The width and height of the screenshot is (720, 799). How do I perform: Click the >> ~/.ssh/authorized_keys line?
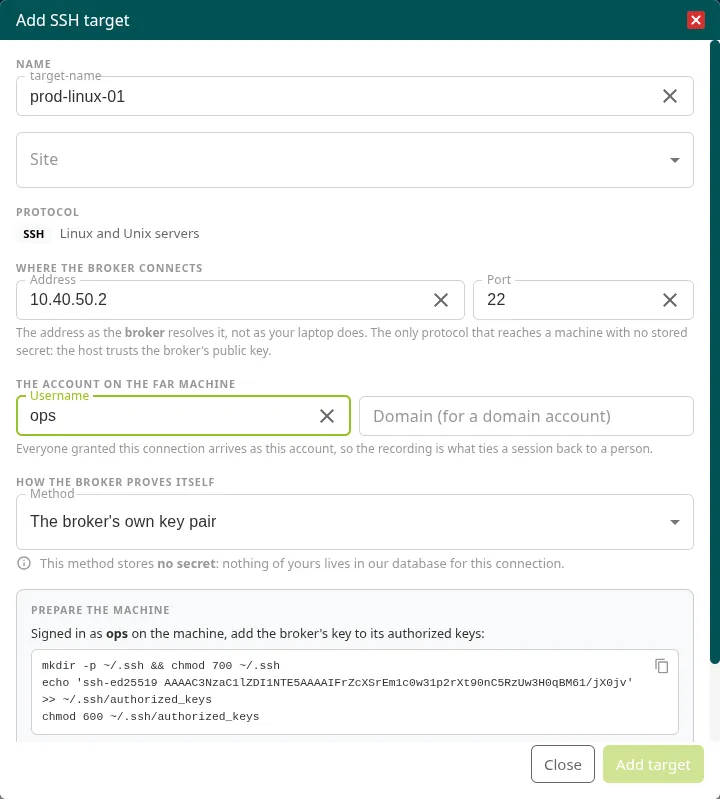pyautogui.click(x=126, y=700)
